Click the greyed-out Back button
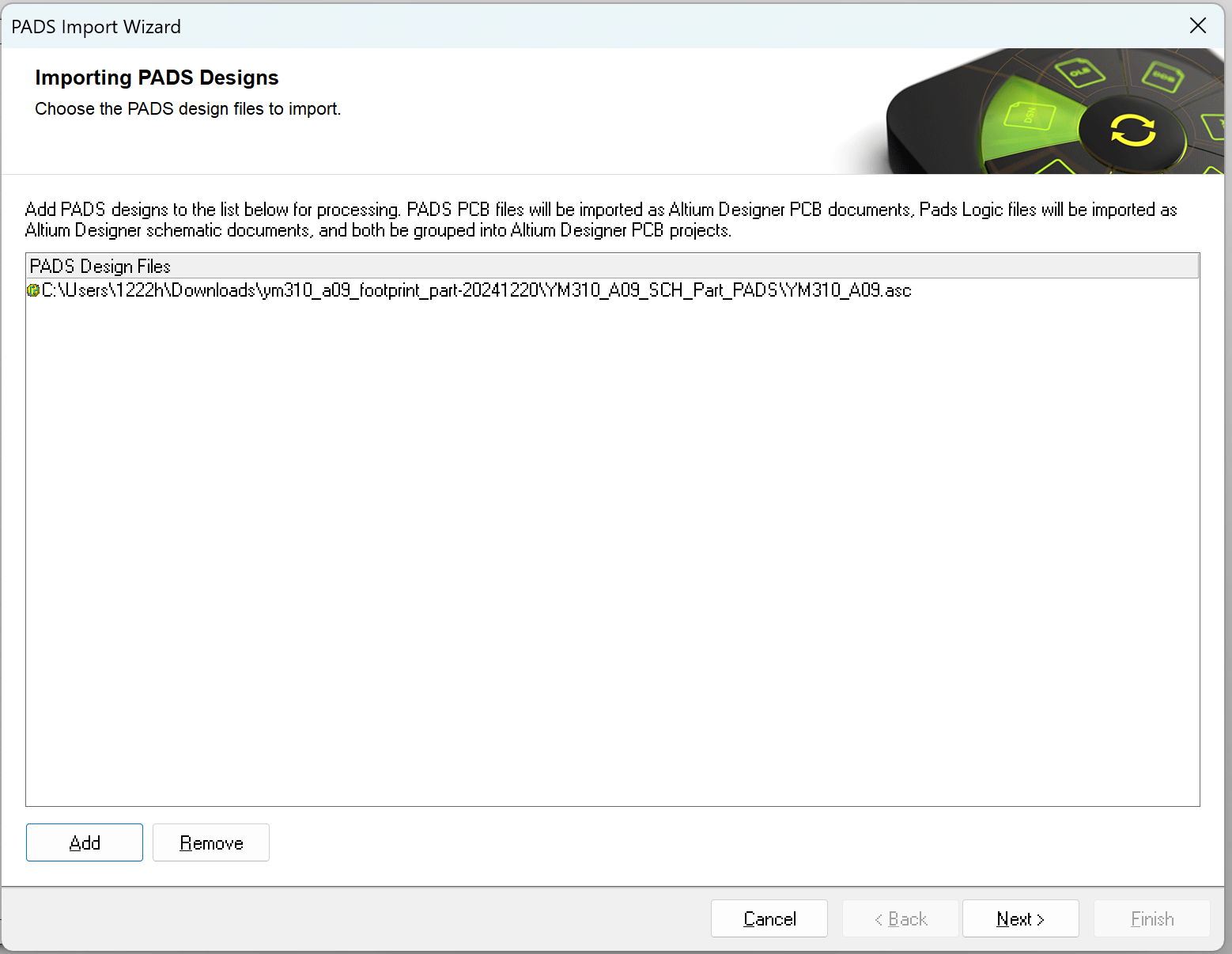This screenshot has width=1232, height=954. [x=900, y=918]
